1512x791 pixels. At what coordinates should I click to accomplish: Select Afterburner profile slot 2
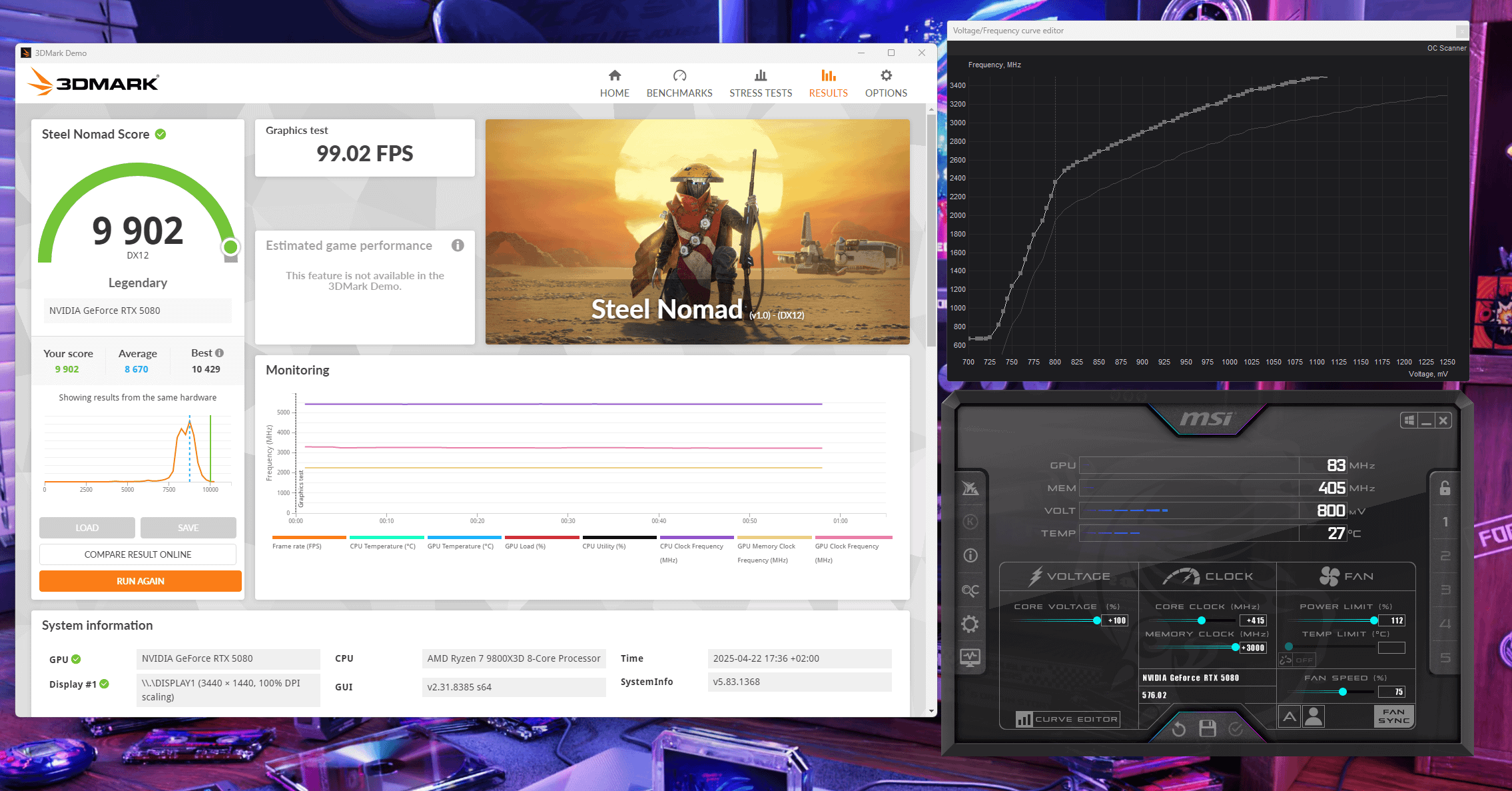(x=1445, y=556)
